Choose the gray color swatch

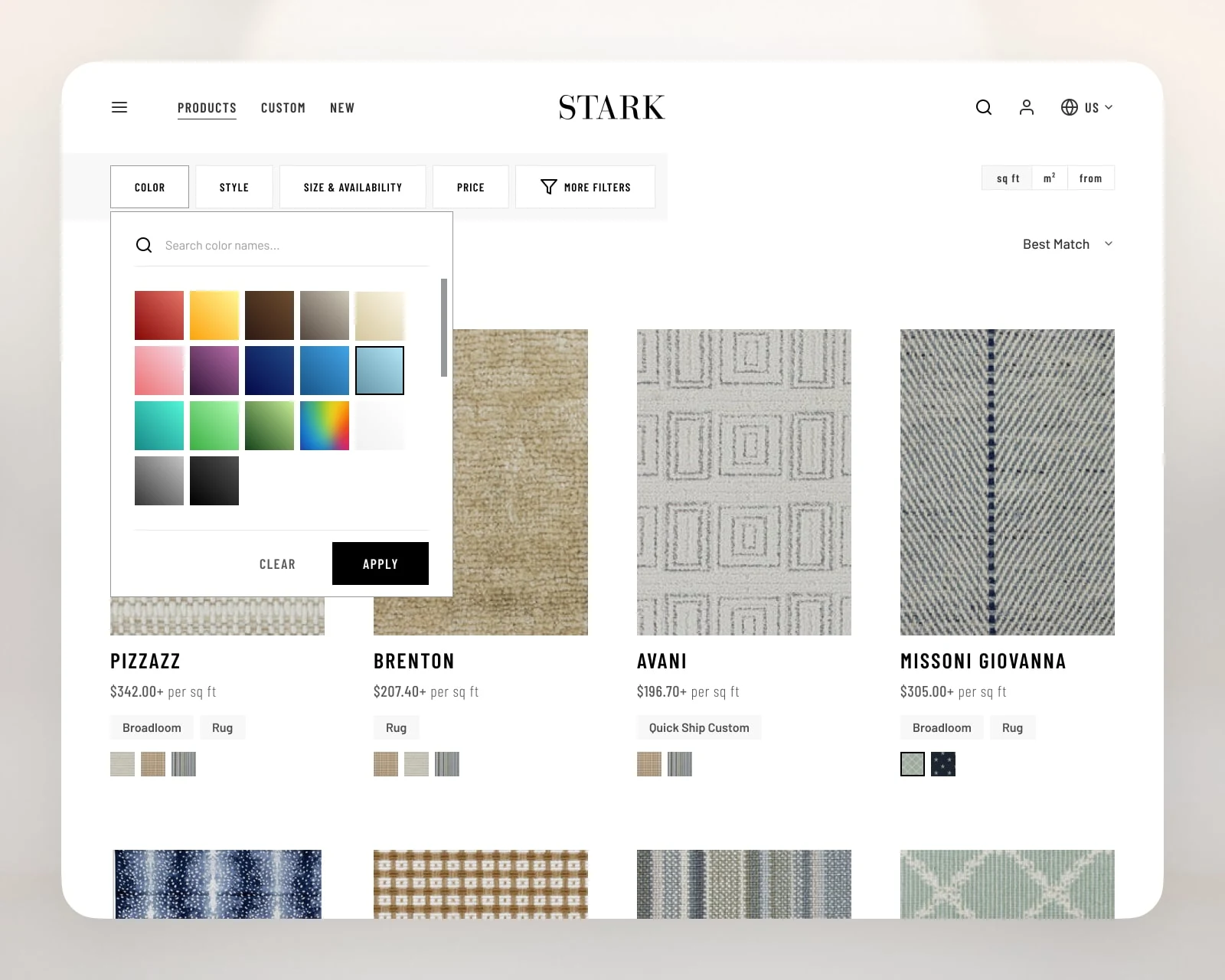(159, 481)
